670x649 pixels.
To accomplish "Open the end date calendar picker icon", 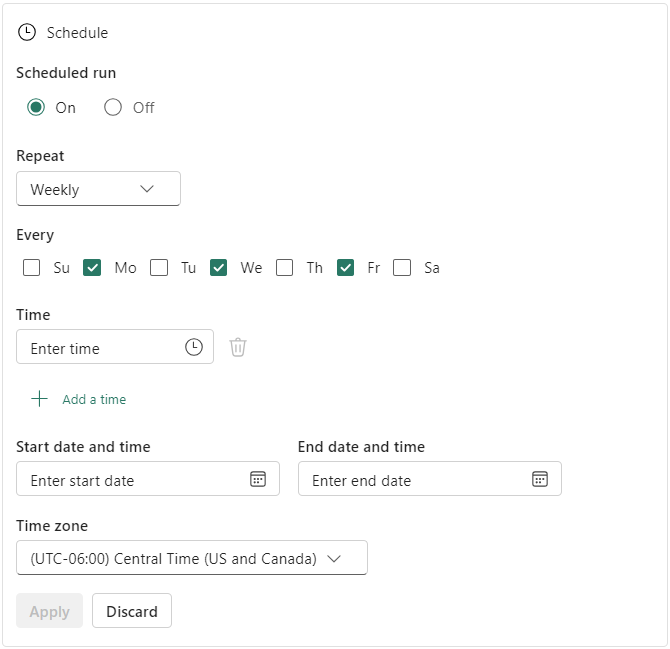I will 540,479.
